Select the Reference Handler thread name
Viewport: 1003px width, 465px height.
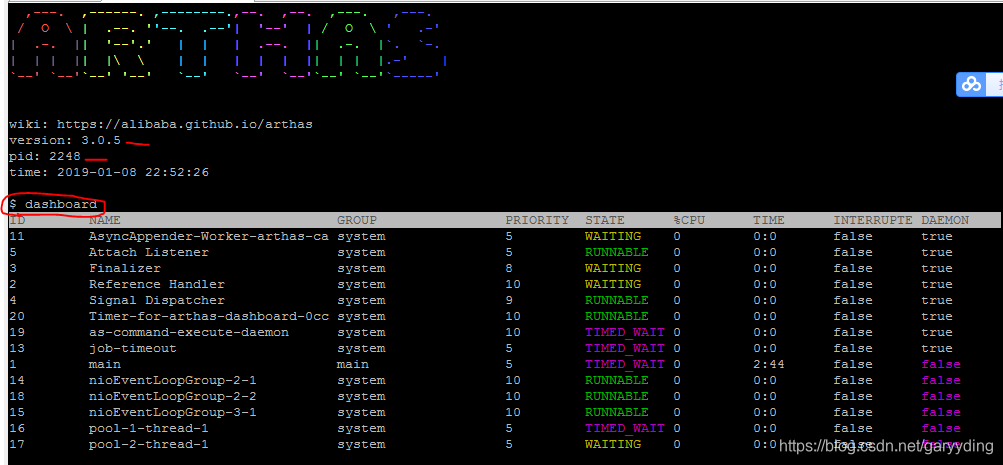(157, 285)
